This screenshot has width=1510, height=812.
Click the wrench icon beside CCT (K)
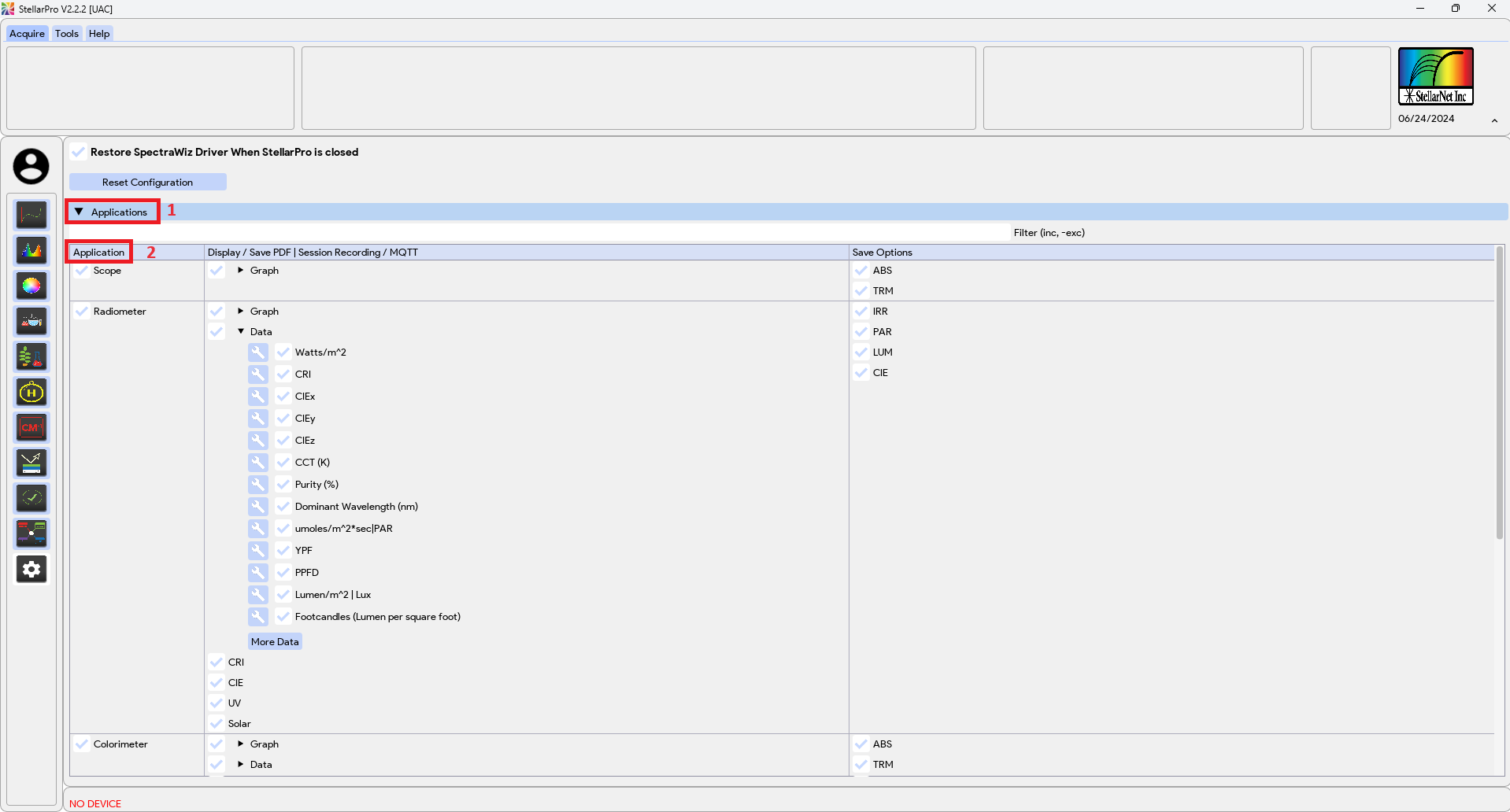pyautogui.click(x=258, y=463)
